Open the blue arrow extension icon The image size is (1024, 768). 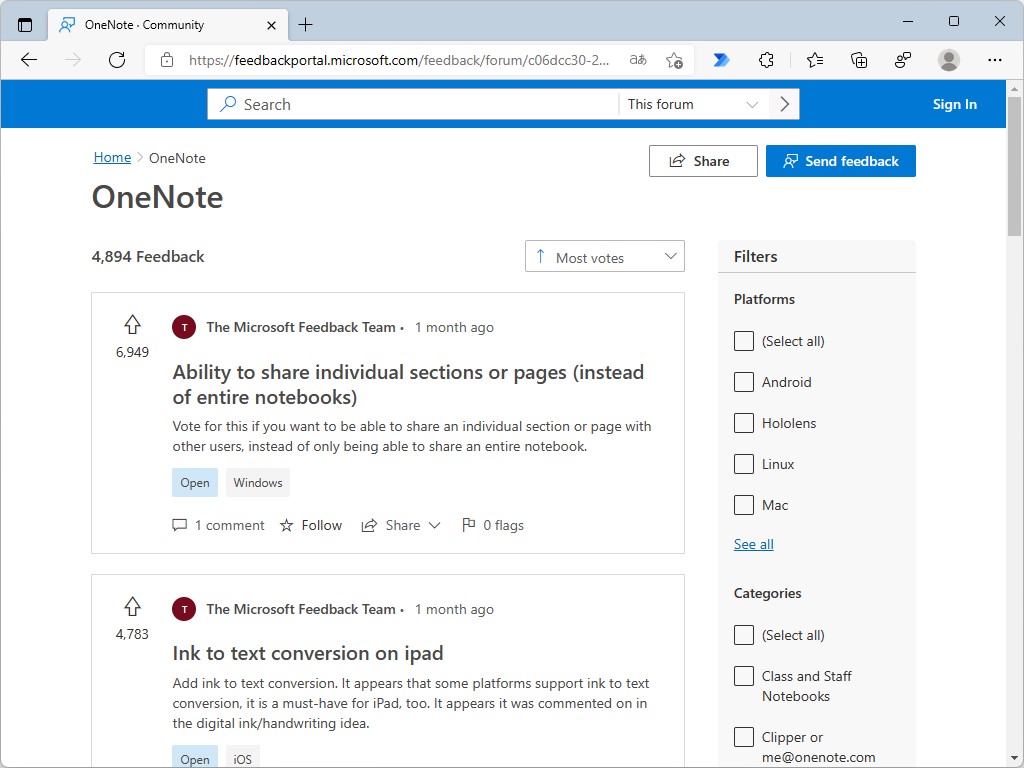point(721,60)
